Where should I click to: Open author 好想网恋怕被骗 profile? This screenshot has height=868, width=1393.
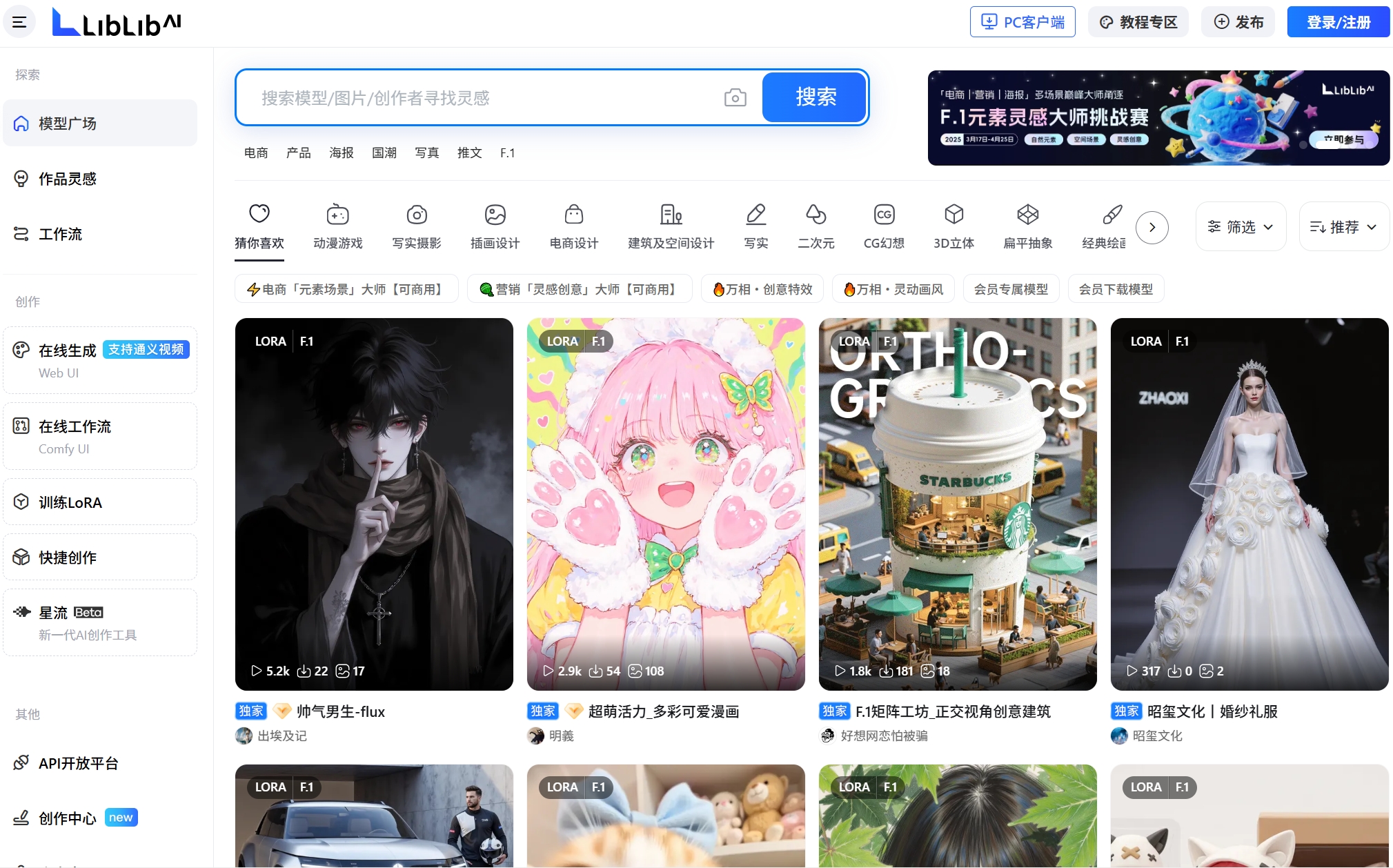[874, 736]
